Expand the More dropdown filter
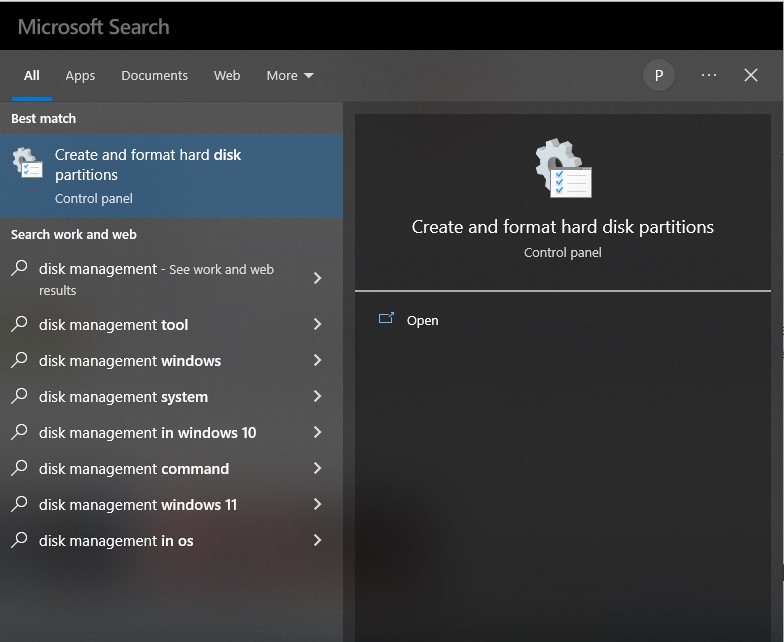This screenshot has width=784, height=642. (289, 75)
